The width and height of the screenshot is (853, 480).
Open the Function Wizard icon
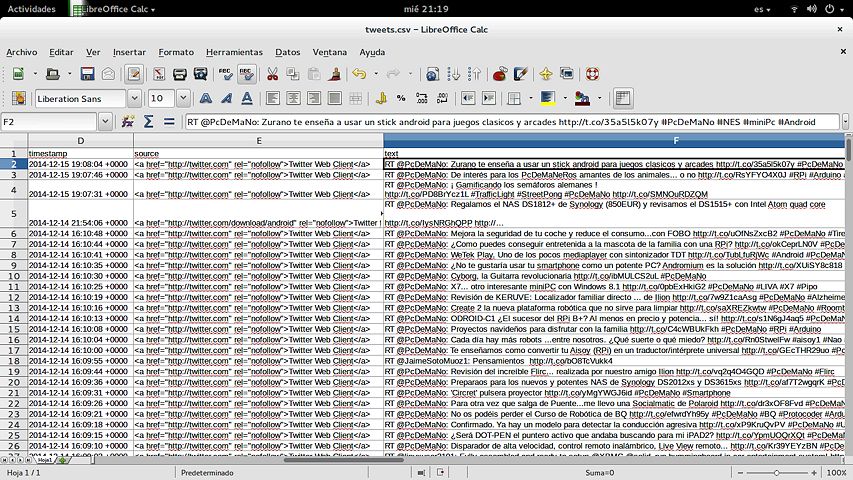point(128,122)
